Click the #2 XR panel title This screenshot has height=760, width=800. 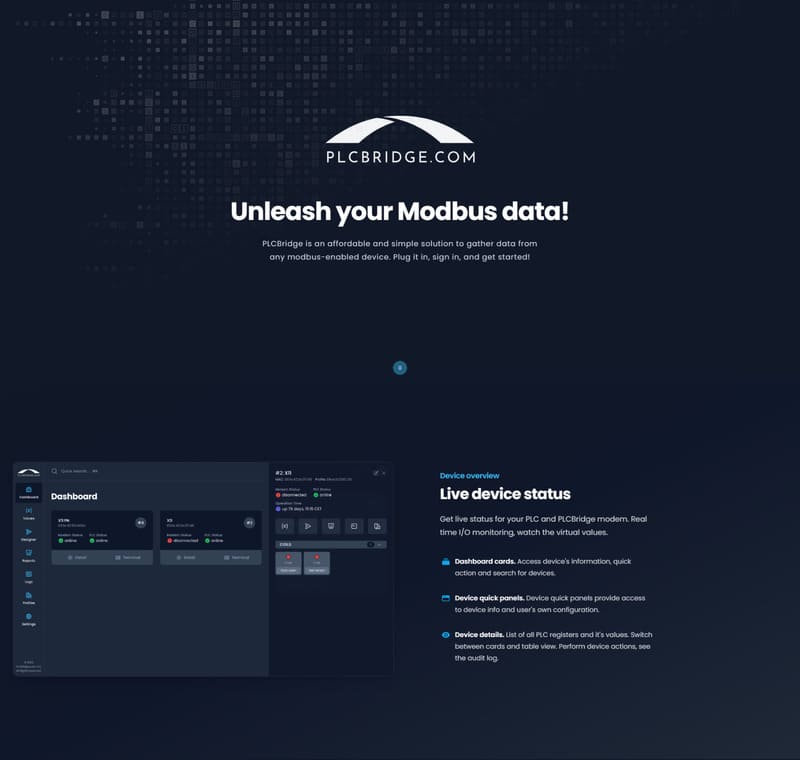[283, 473]
